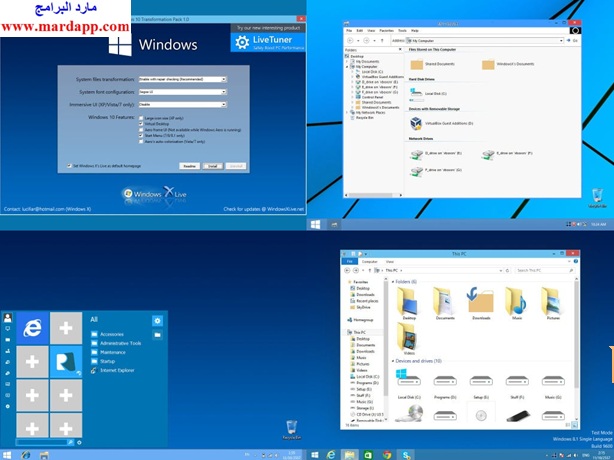Collapse the Devices and drives group
Viewport: 614px width, 460px height.
(392, 361)
